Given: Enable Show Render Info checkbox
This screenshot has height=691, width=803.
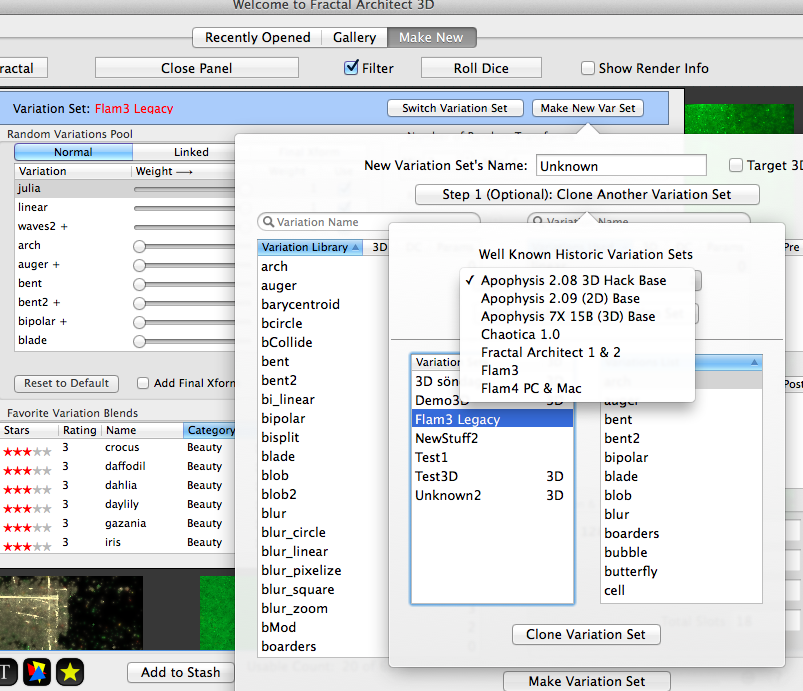Looking at the screenshot, I should 588,68.
